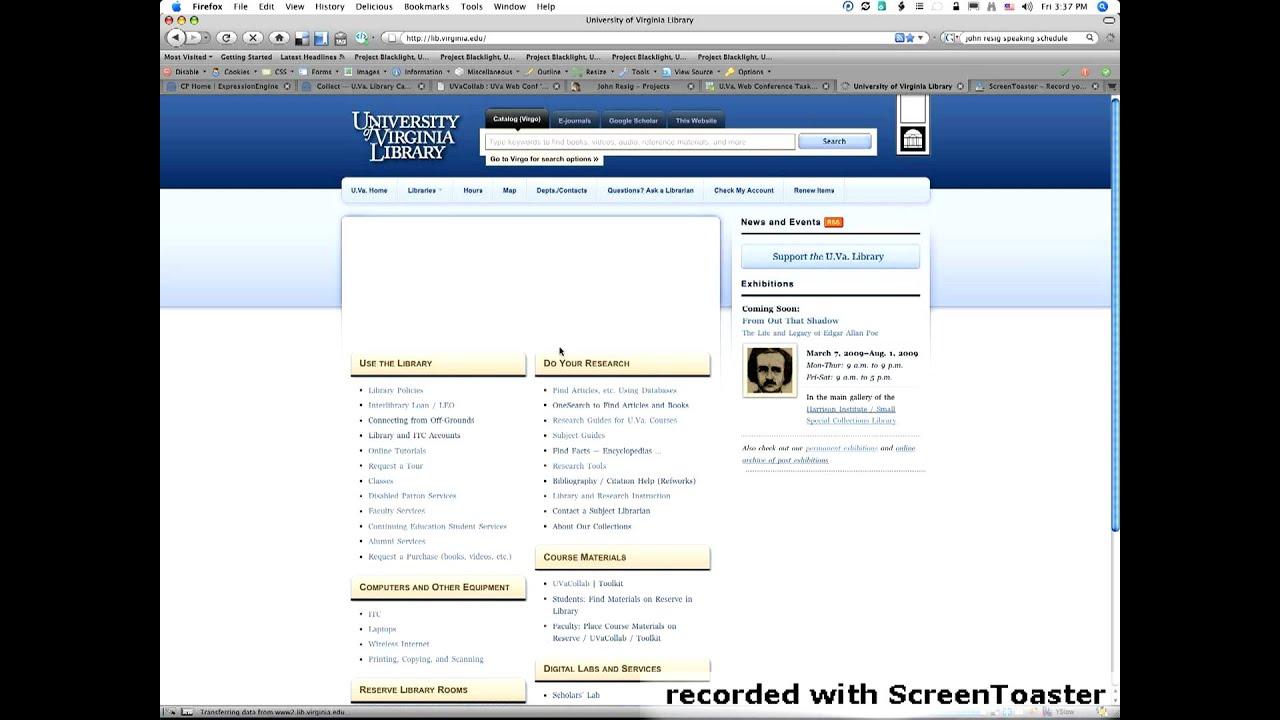The width and height of the screenshot is (1280, 720).
Task: Click the volume icon in the menu bar
Action: 1027,6
